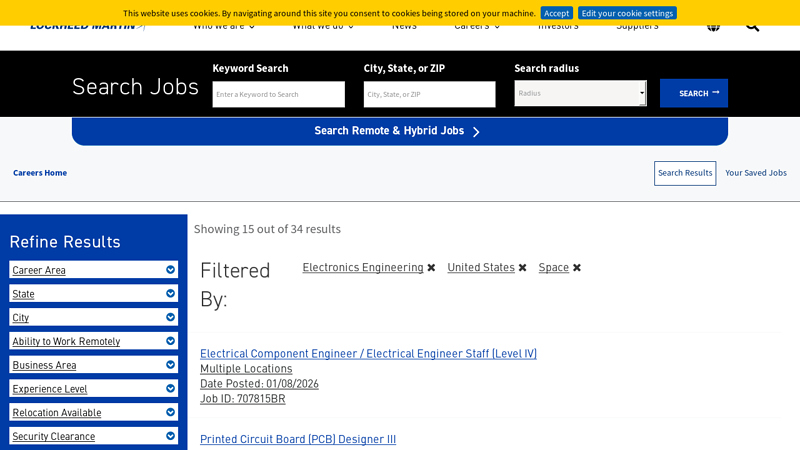Viewport: 800px width, 450px height.
Task: Click the Ability to Work Remotely chevron
Action: point(170,341)
